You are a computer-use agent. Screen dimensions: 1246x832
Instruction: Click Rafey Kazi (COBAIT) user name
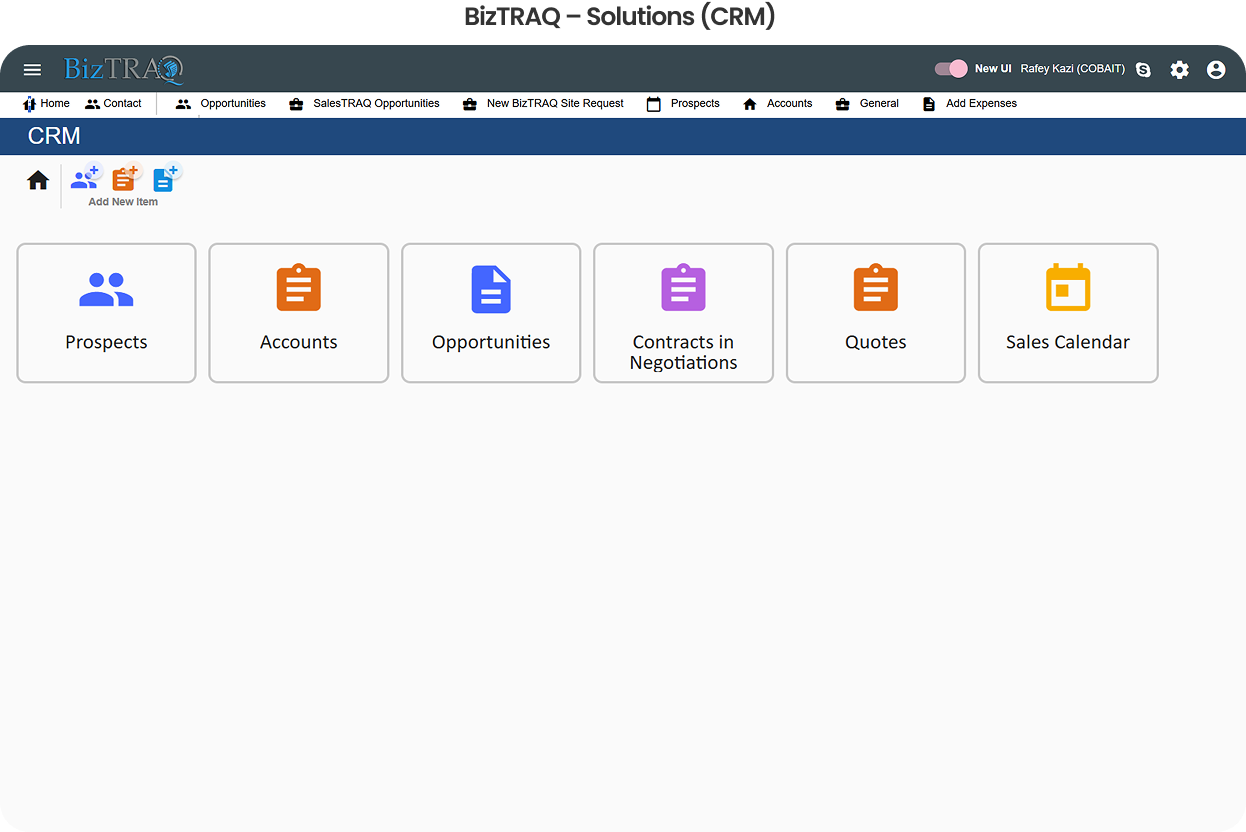[1072, 69]
